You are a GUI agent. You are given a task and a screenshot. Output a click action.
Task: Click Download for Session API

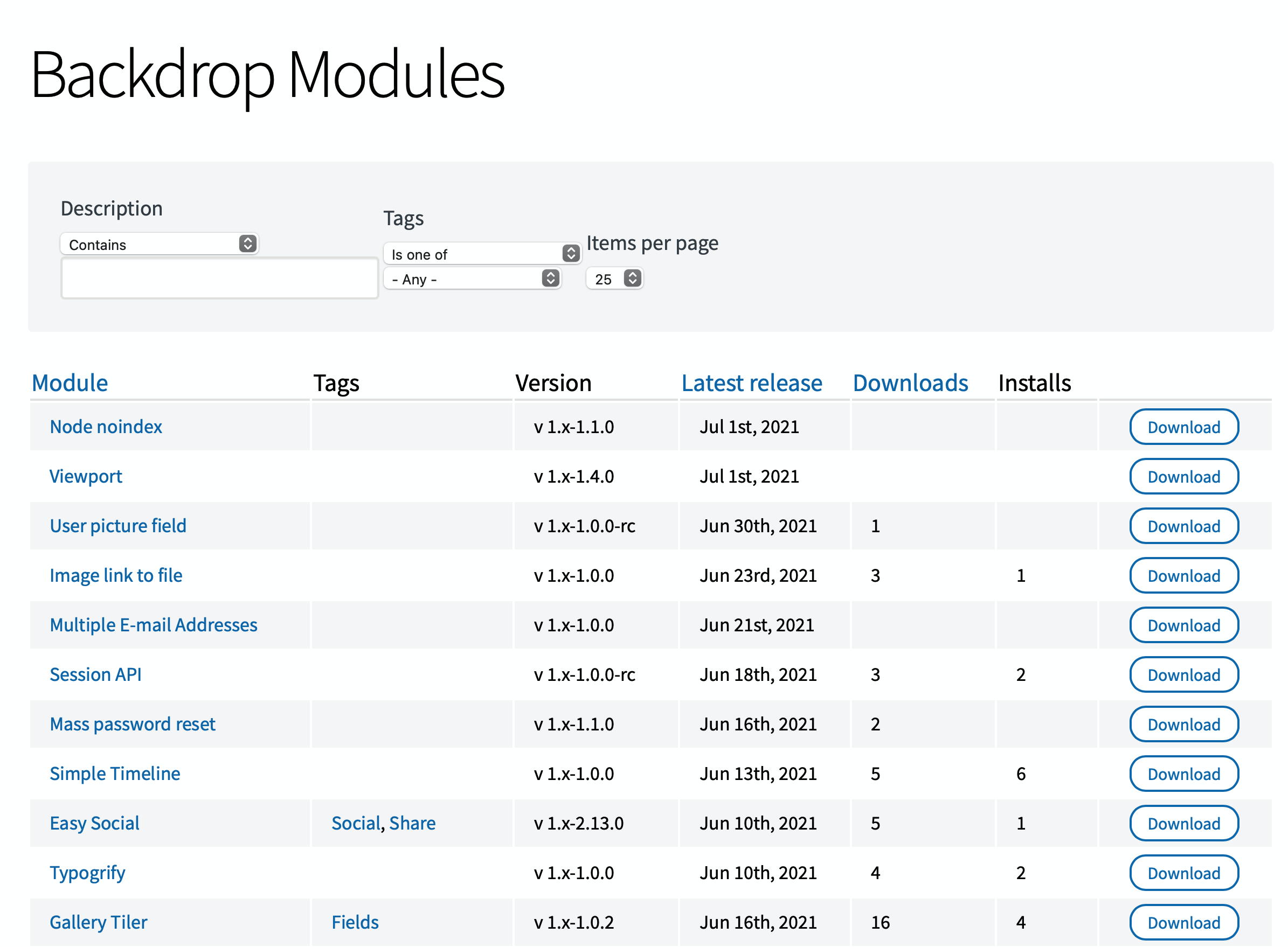click(1183, 675)
